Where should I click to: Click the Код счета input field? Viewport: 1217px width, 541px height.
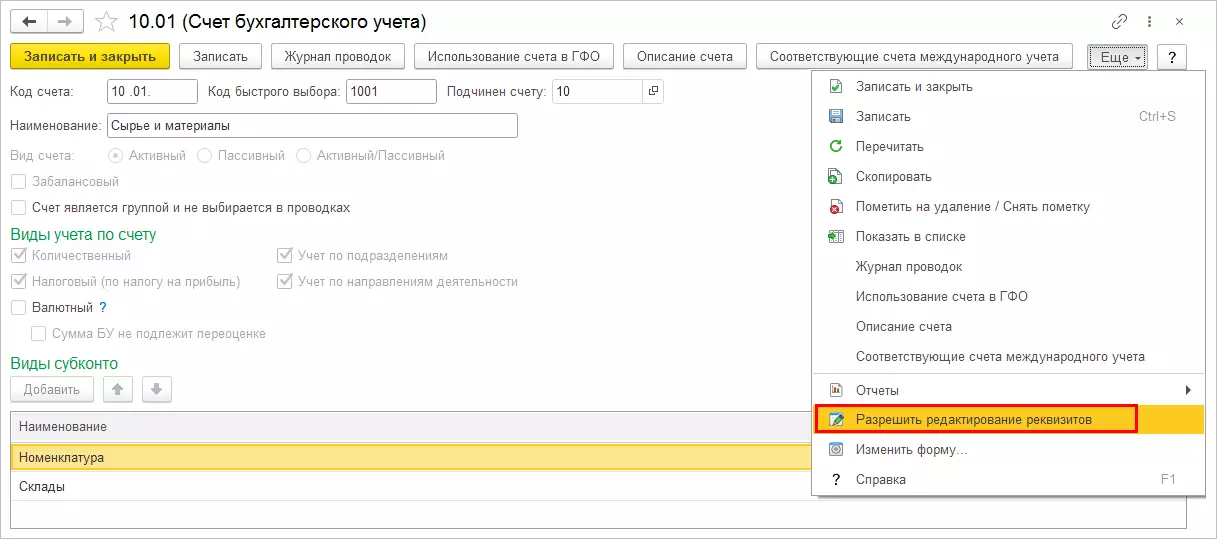point(152,91)
